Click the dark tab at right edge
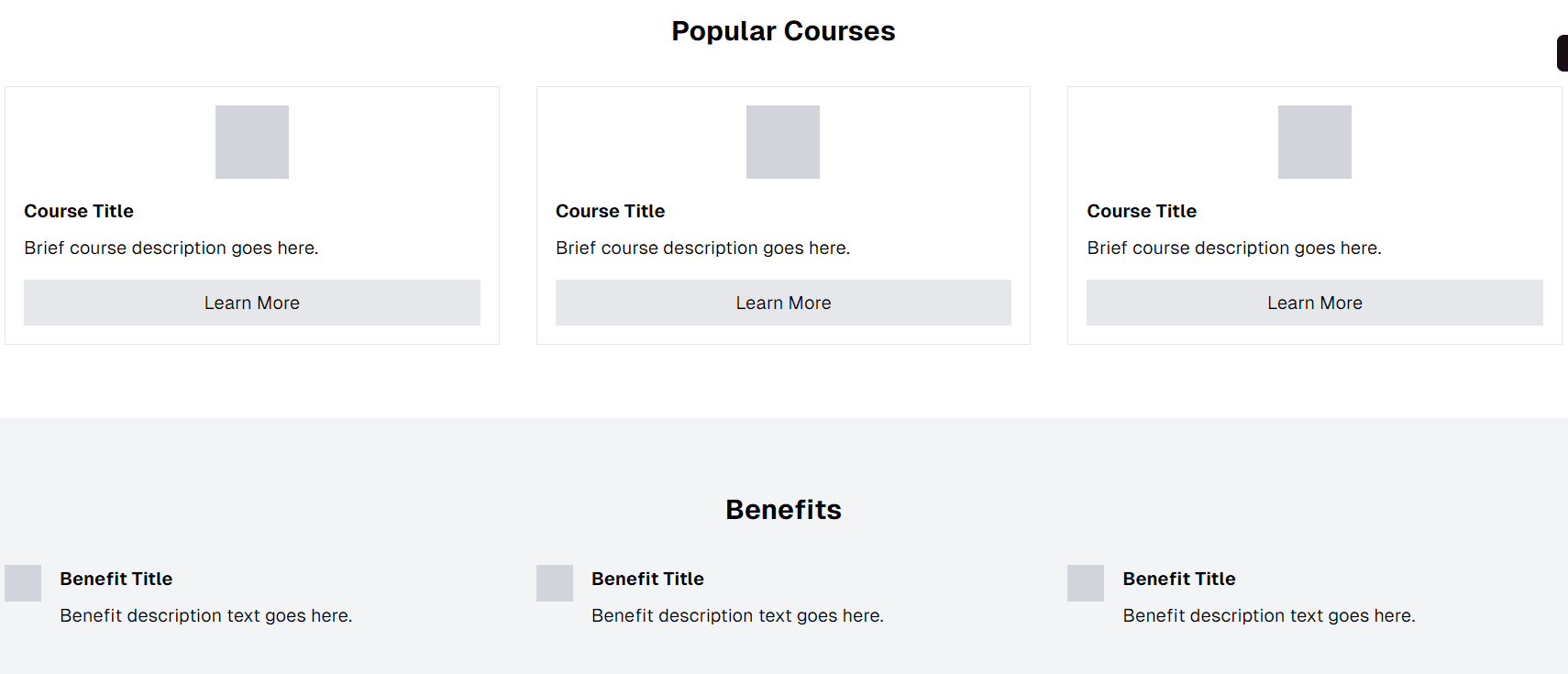The height and width of the screenshot is (674, 1568). pyautogui.click(x=1562, y=53)
